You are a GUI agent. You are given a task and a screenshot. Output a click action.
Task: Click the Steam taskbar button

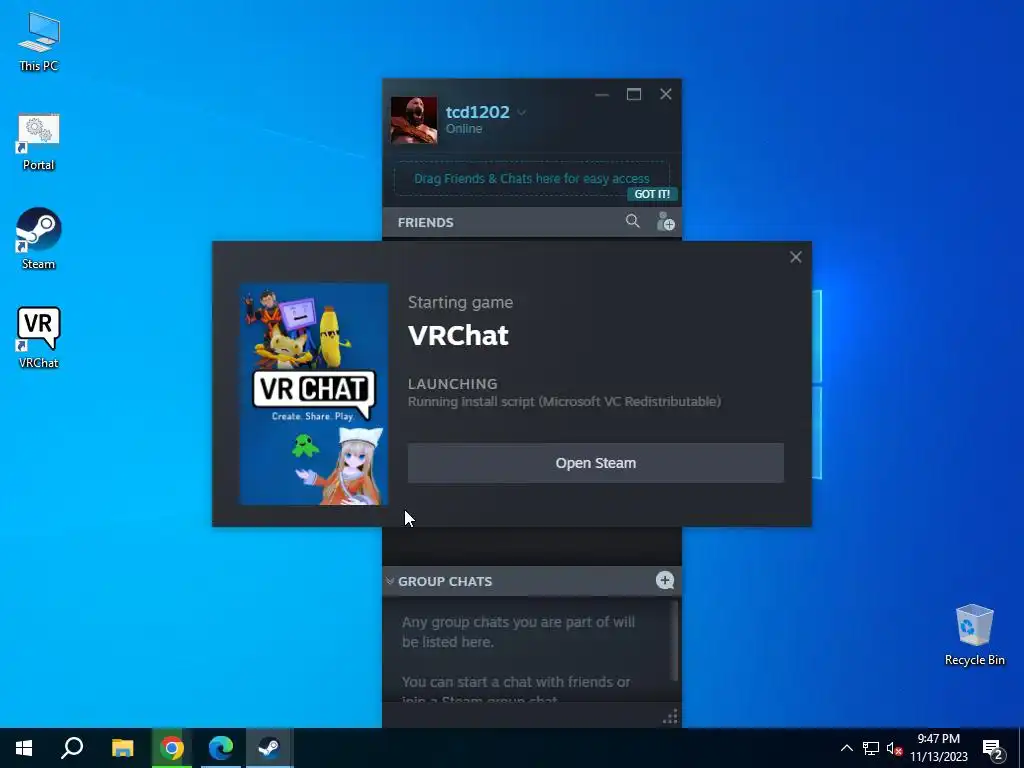pyautogui.click(x=270, y=748)
